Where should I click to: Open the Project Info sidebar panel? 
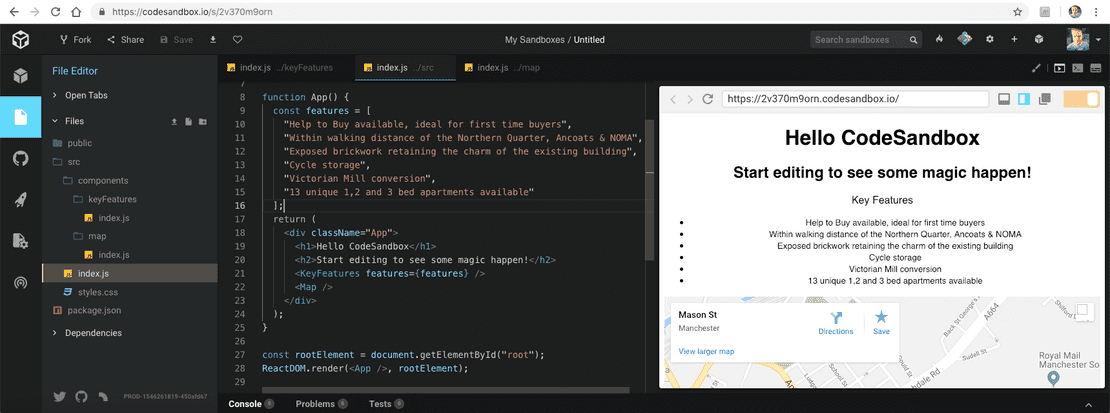click(21, 75)
